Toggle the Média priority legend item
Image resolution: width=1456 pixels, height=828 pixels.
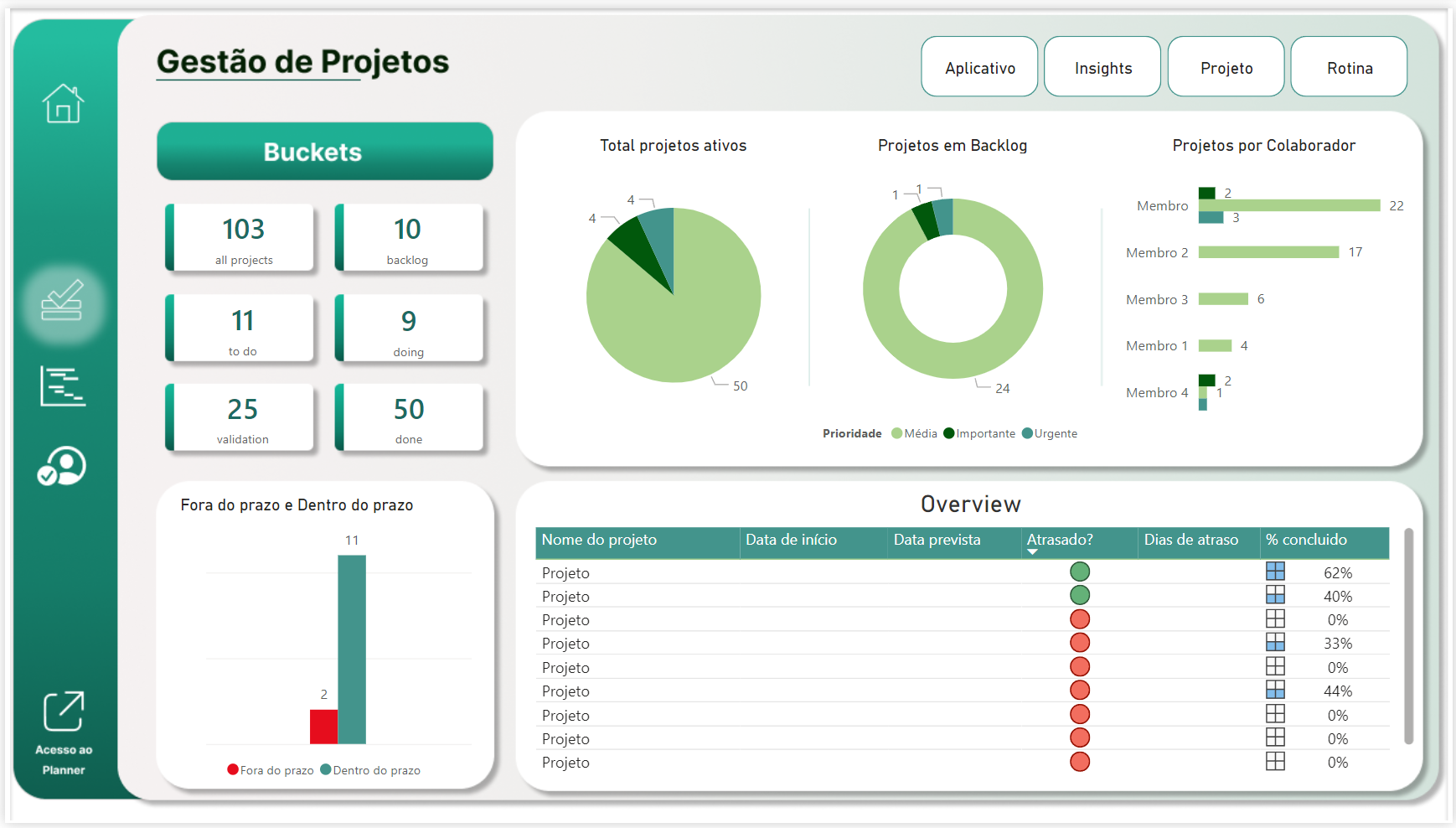(x=914, y=433)
